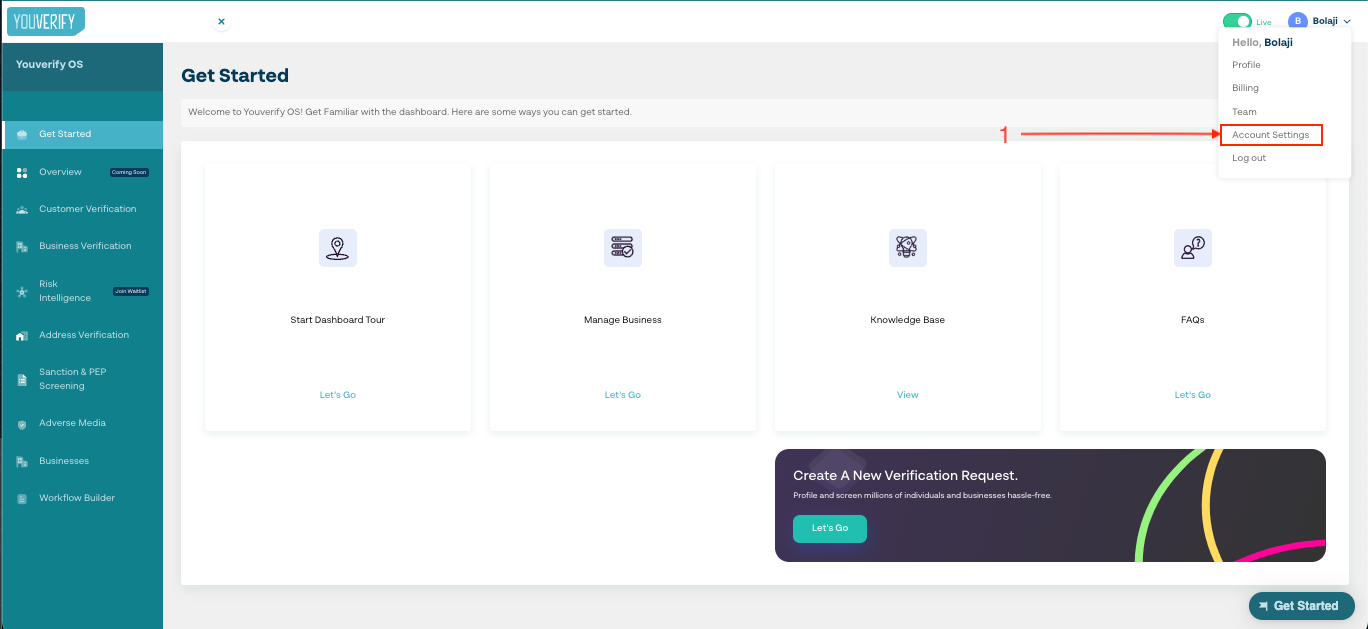Collapse sidebar with the X button
The height and width of the screenshot is (629, 1368).
click(x=221, y=21)
